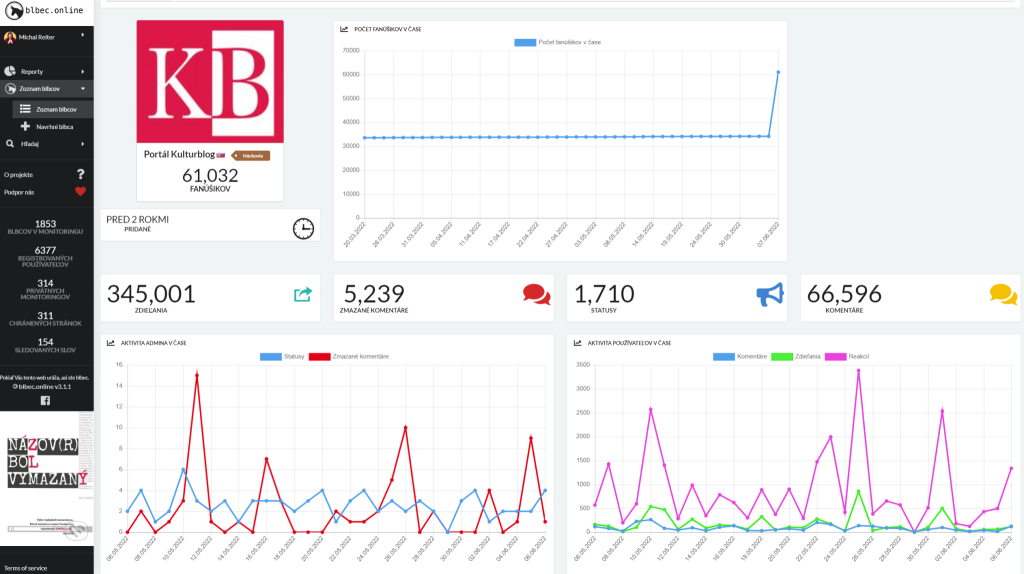Viewport: 1024px width, 574px height.
Task: Click the blue megaphone Statusy icon
Action: 770,295
